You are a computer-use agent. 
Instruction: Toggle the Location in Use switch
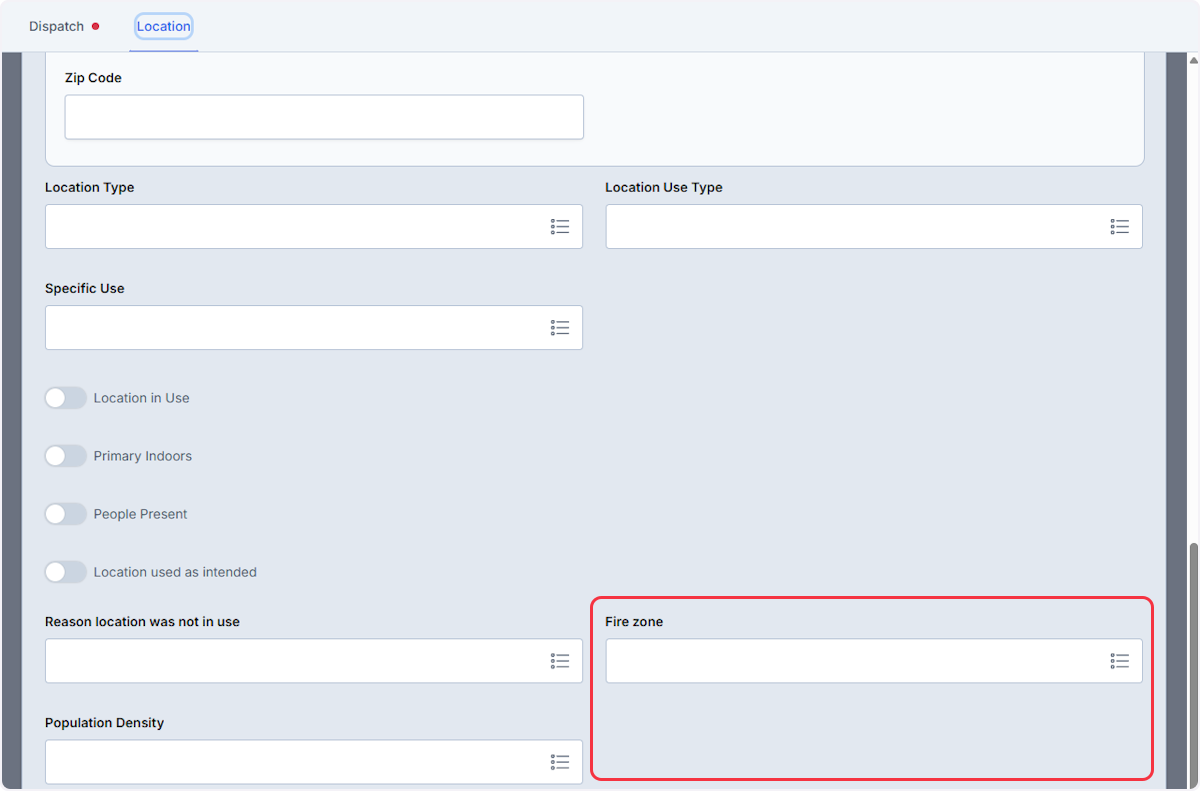click(x=66, y=398)
